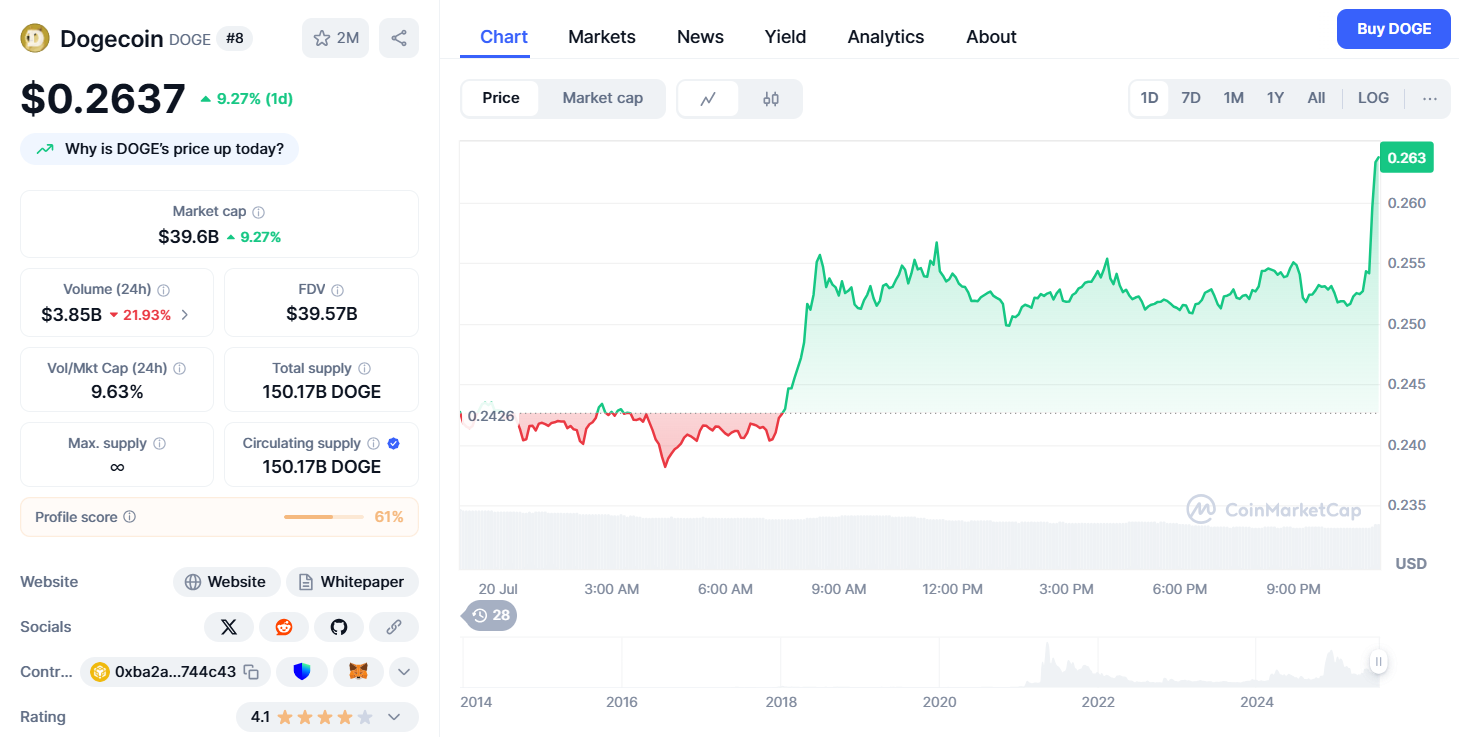Expand Volume (24h) details arrow
The width and height of the screenshot is (1459, 737).
[x=185, y=315]
